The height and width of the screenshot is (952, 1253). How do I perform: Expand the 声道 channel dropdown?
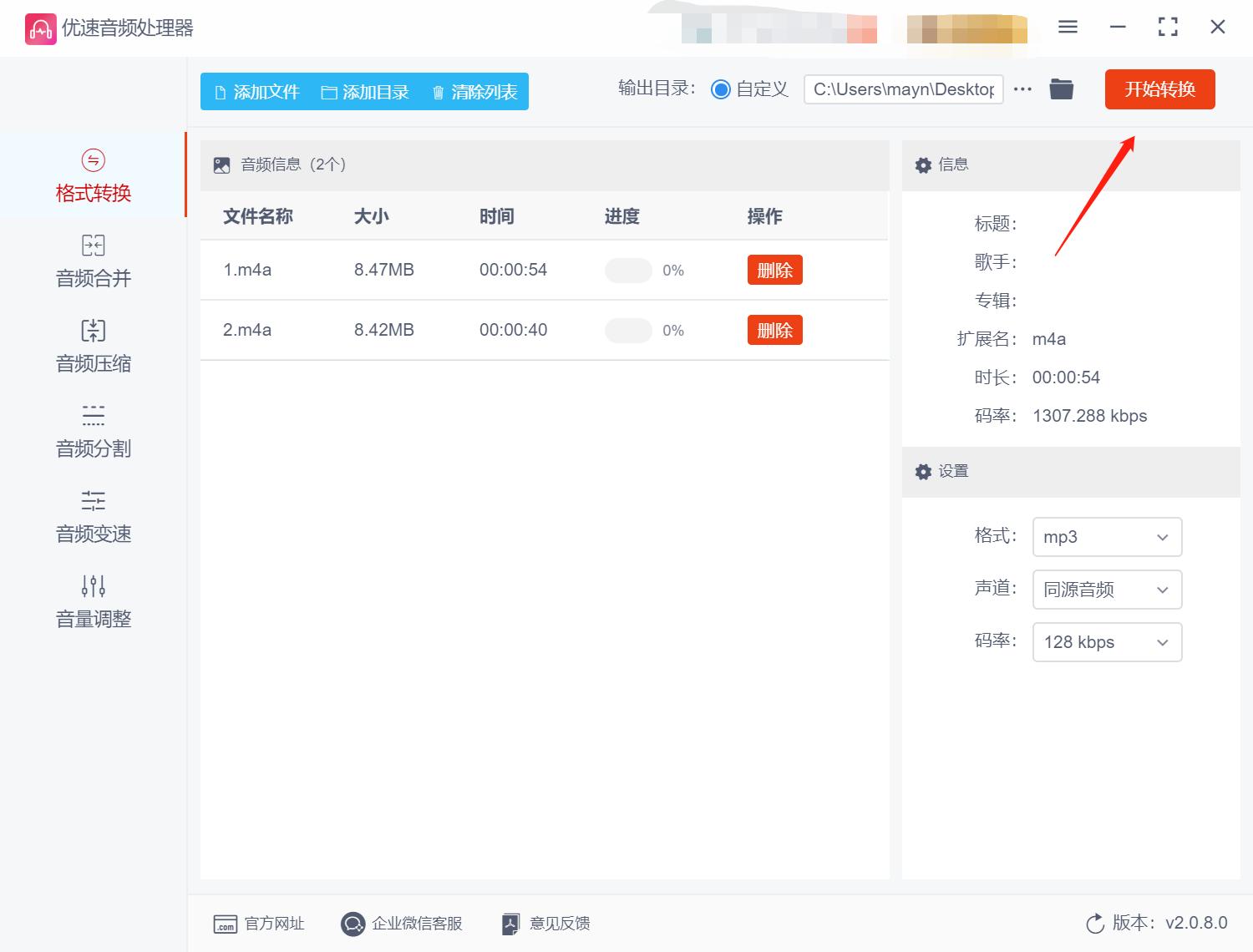click(x=1107, y=590)
